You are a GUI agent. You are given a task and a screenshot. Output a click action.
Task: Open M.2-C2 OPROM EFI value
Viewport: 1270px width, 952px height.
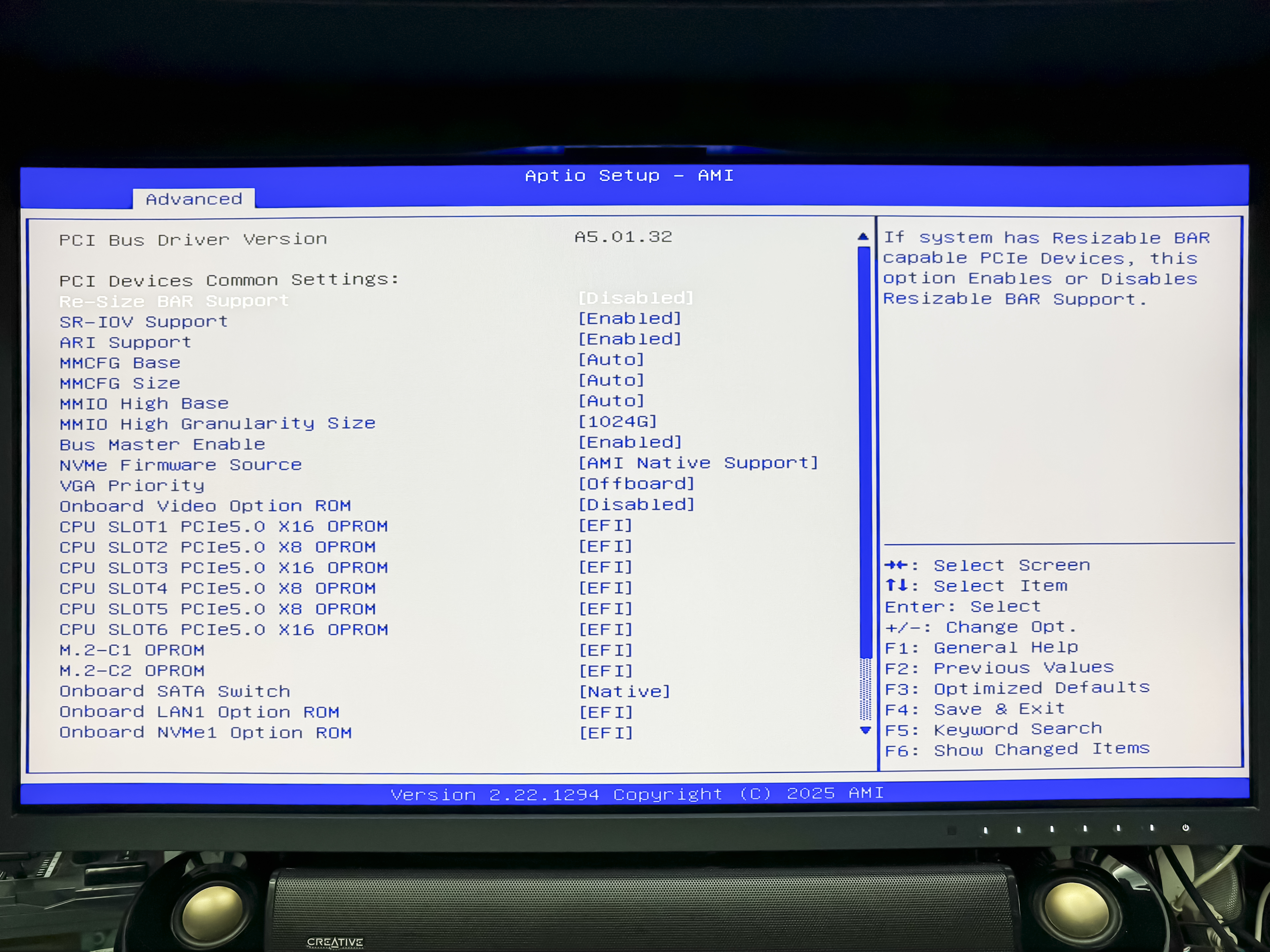[x=606, y=671]
